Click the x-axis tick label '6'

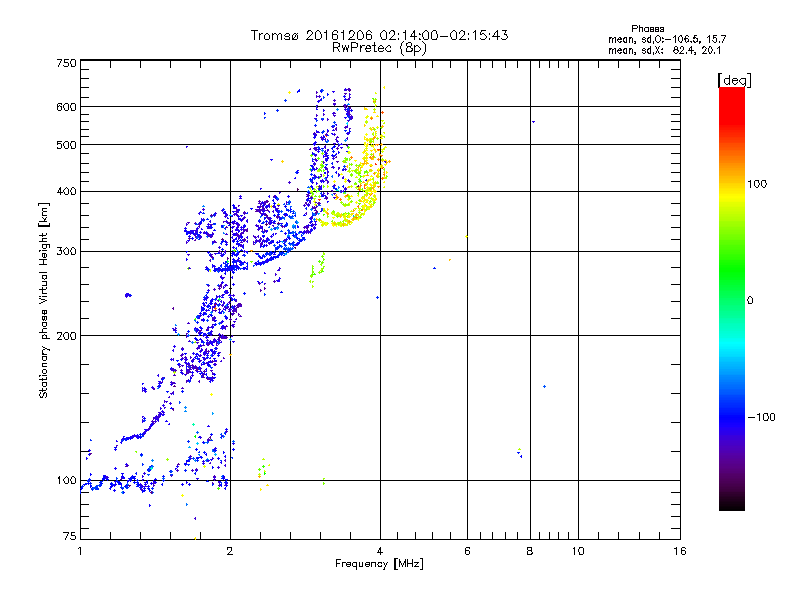[x=467, y=551]
